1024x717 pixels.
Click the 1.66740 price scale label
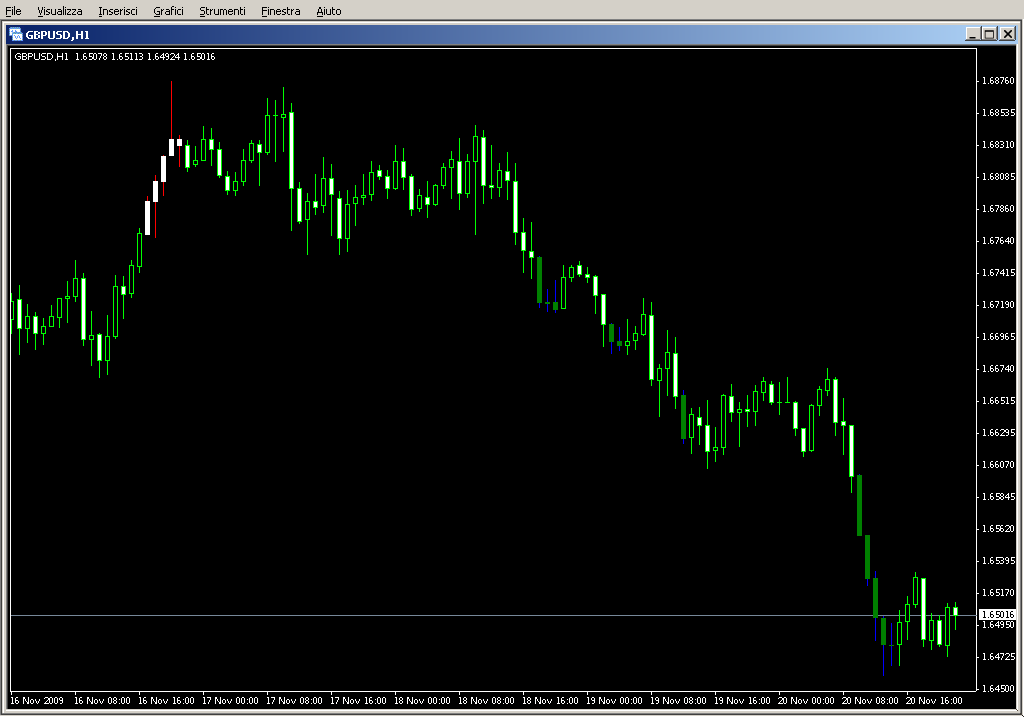tap(999, 369)
